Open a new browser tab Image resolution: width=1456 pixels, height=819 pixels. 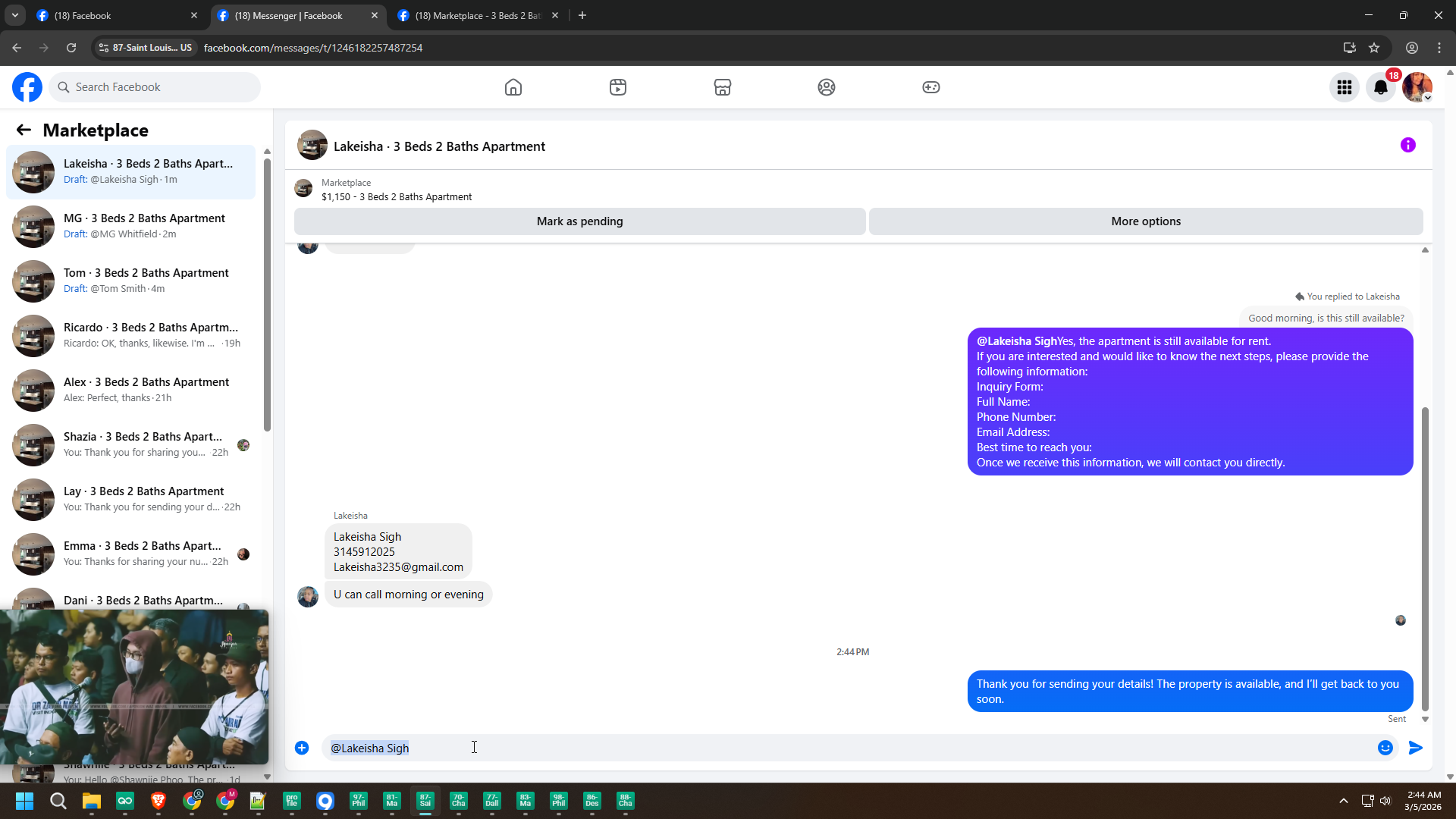tap(582, 15)
